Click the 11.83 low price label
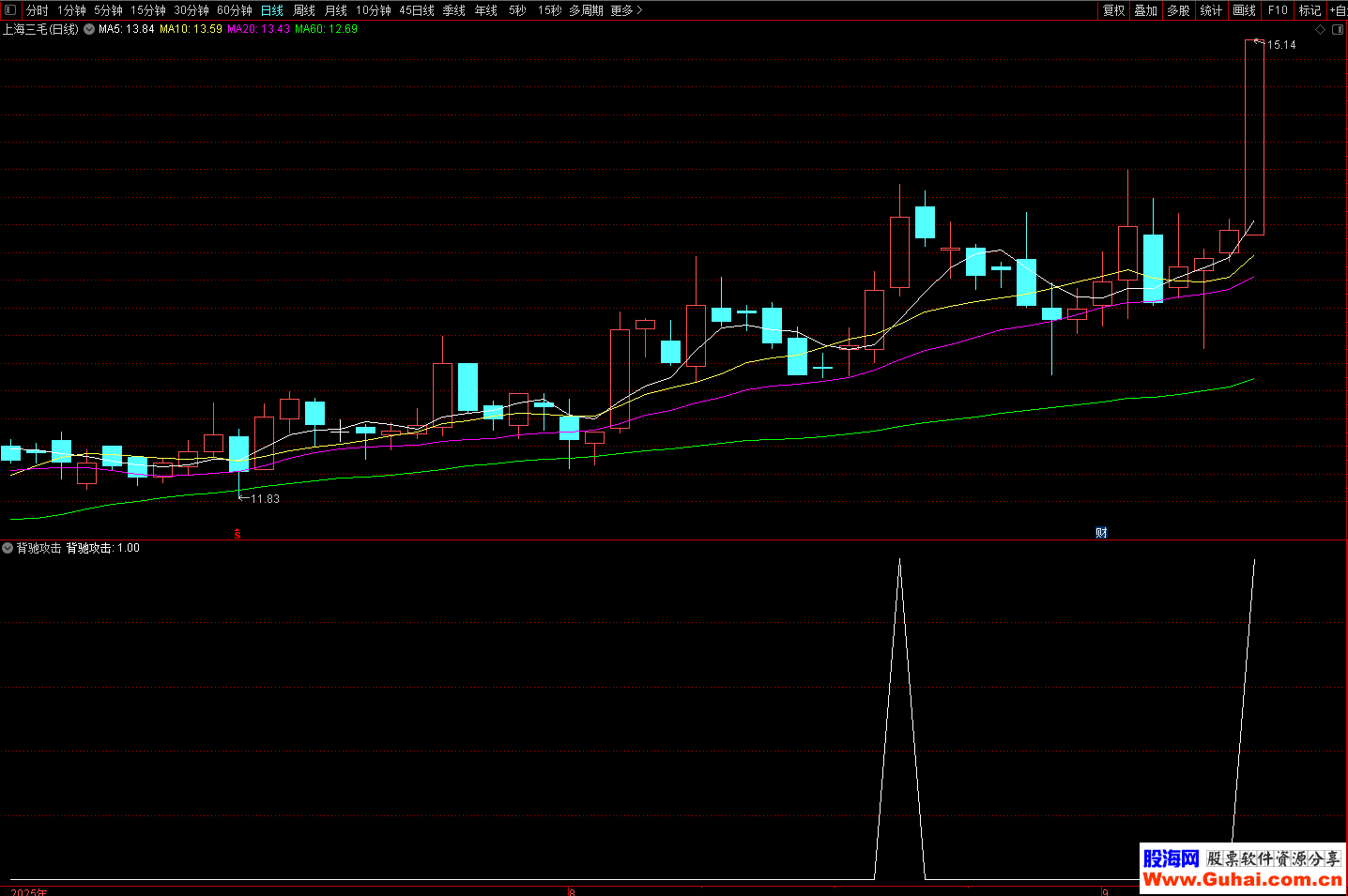Screen dimensions: 1348x896 pos(265,499)
